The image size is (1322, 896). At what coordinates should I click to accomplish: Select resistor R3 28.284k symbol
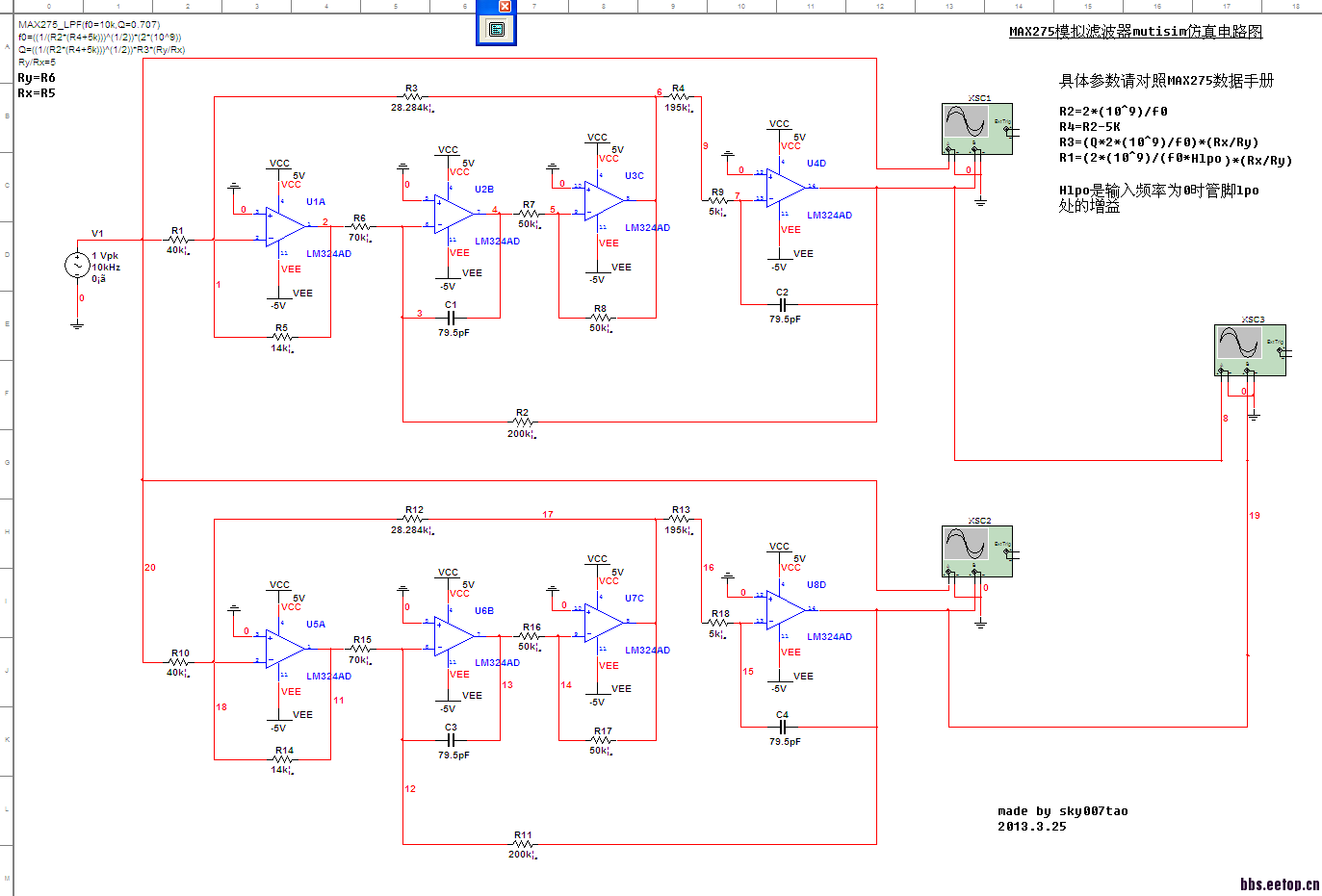tap(412, 97)
